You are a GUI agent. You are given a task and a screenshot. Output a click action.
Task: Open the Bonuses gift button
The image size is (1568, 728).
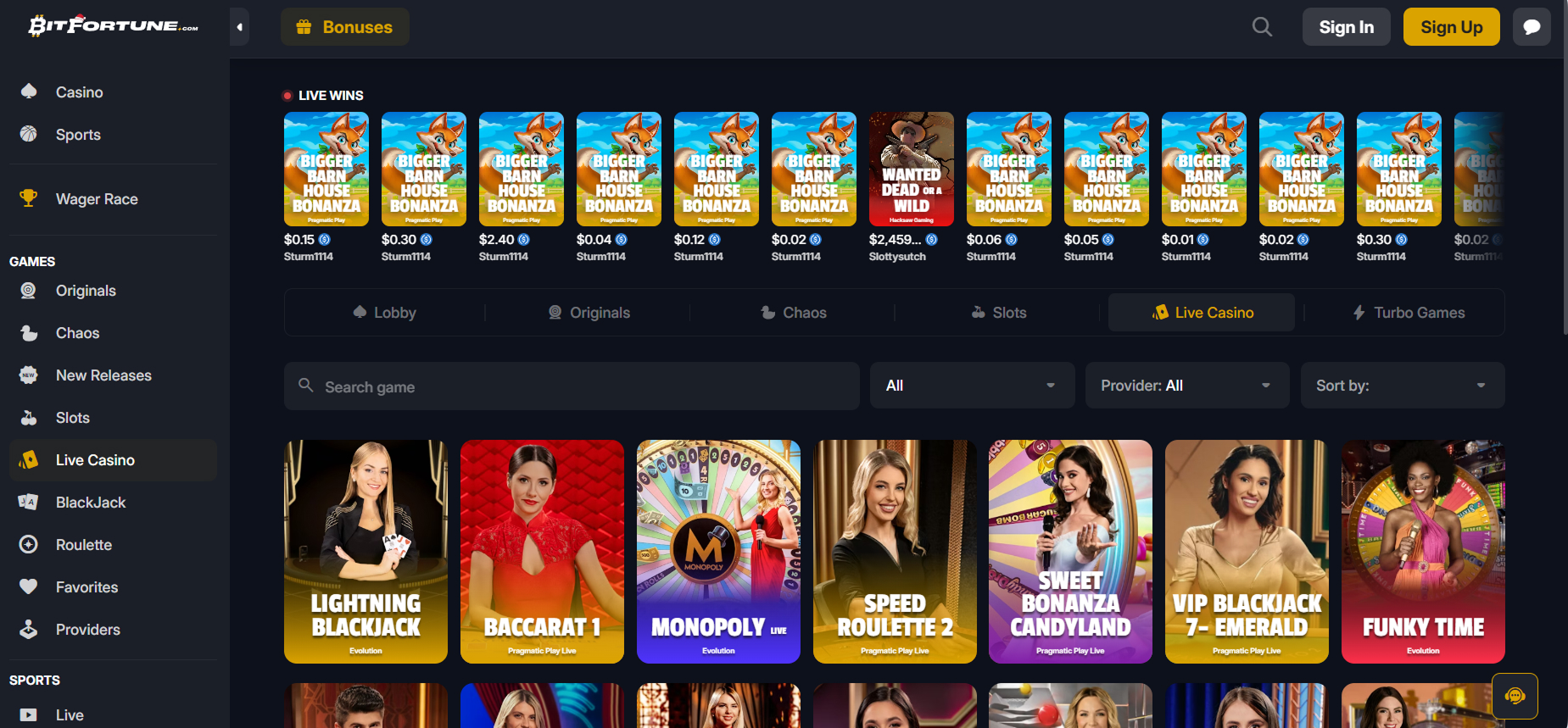(345, 27)
